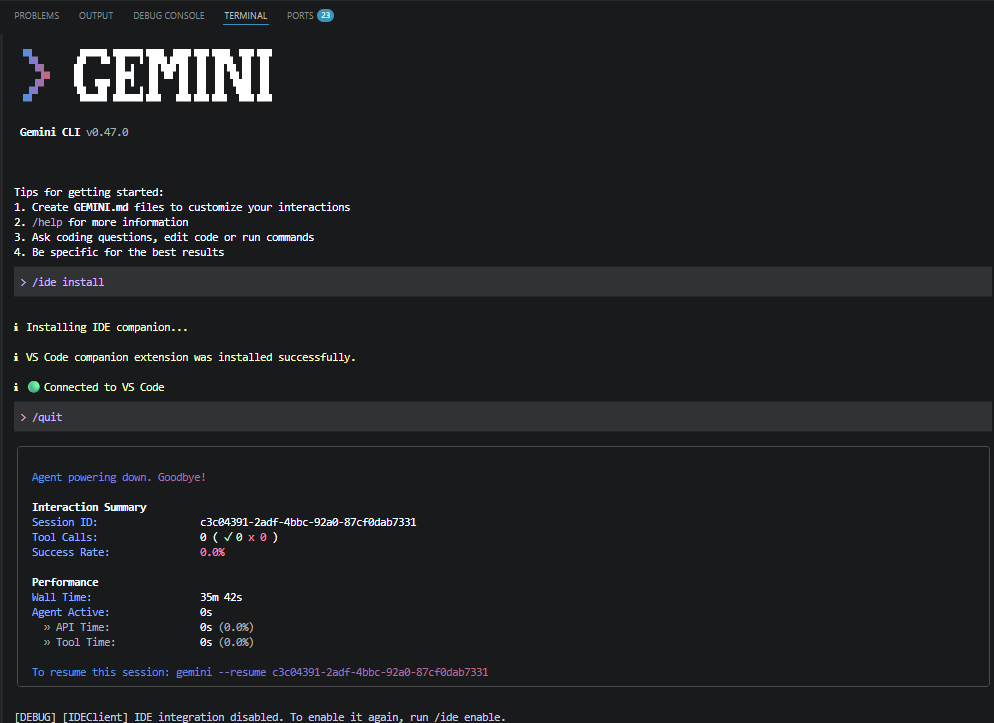Click the session ID in the resume command
The image size is (994, 723).
coord(380,672)
